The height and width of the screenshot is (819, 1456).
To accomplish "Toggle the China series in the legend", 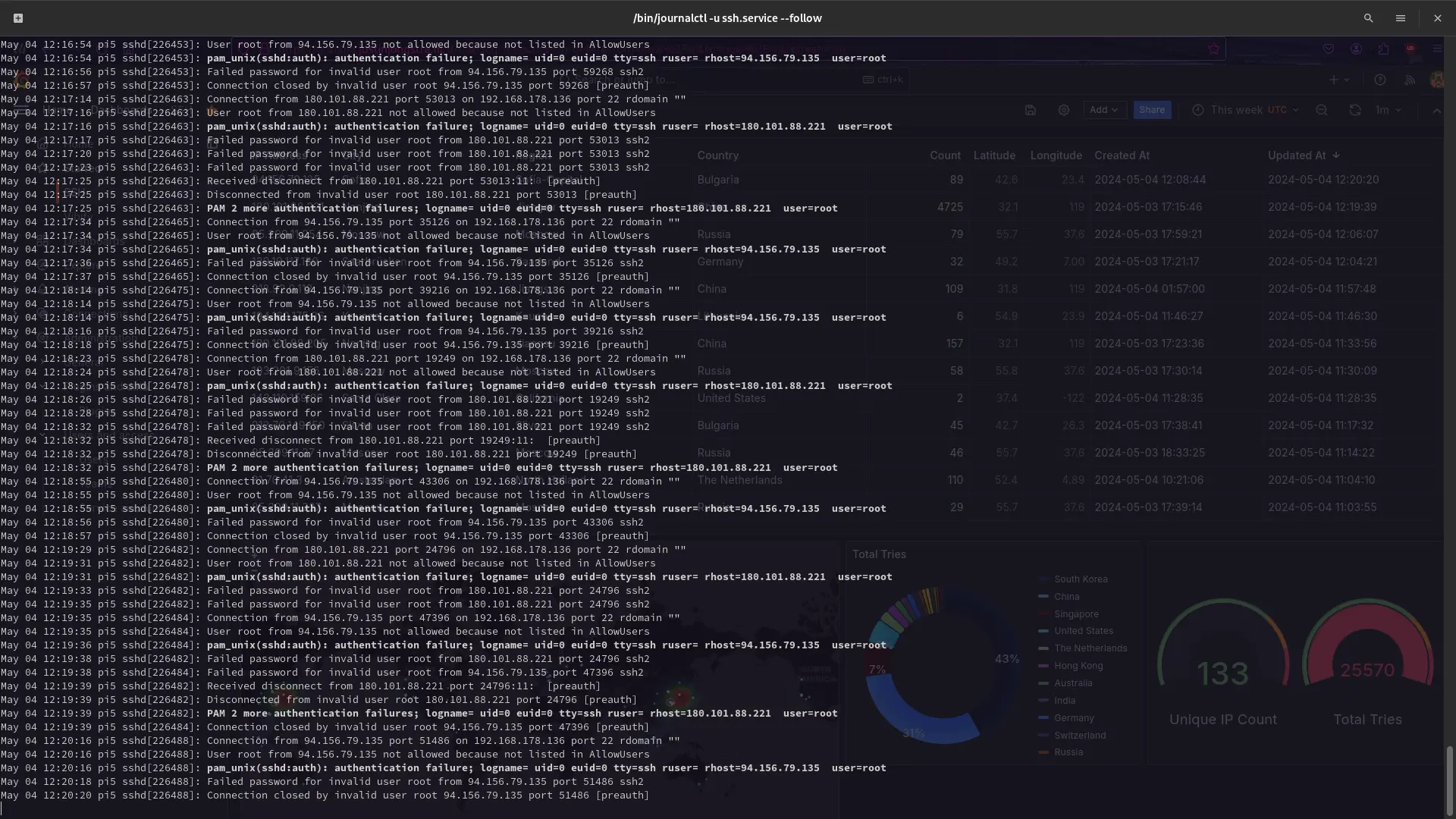I will pyautogui.click(x=1066, y=597).
